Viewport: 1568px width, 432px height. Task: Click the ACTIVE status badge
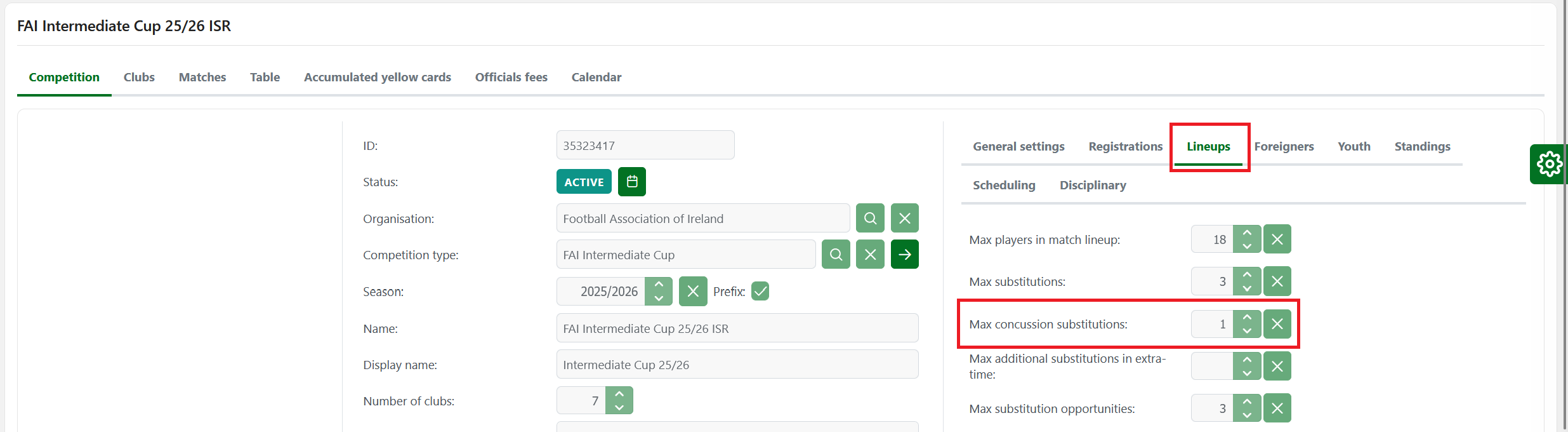[584, 182]
